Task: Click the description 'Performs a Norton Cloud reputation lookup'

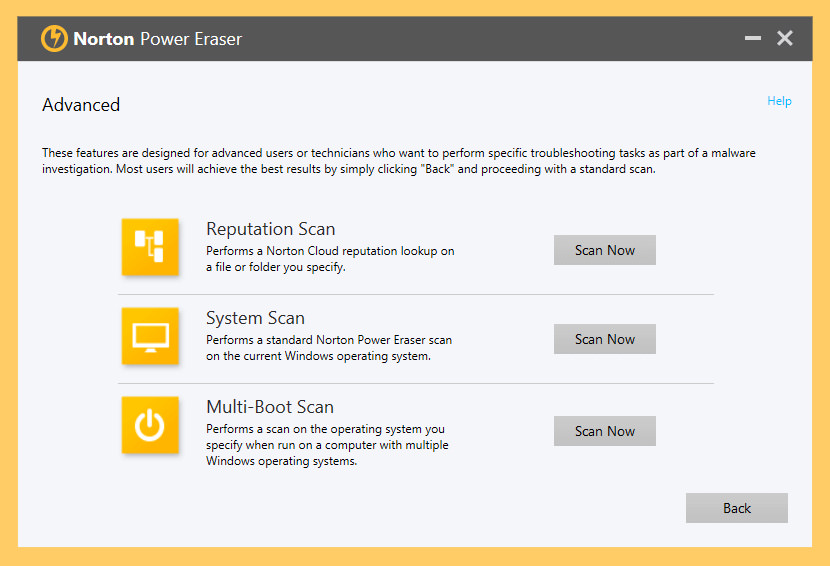Action: (x=330, y=259)
